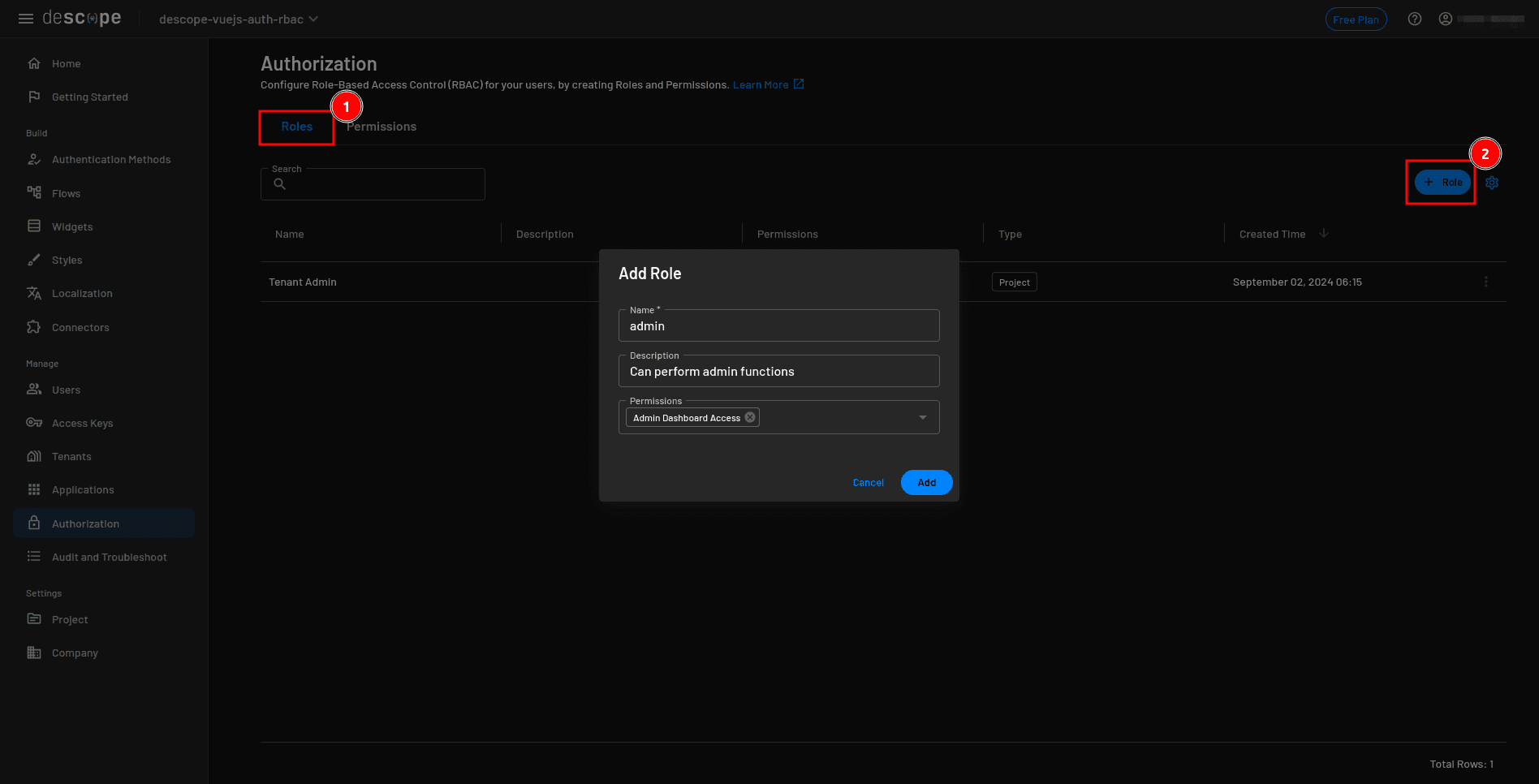
Task: Select the Roles tab
Action: 297,127
